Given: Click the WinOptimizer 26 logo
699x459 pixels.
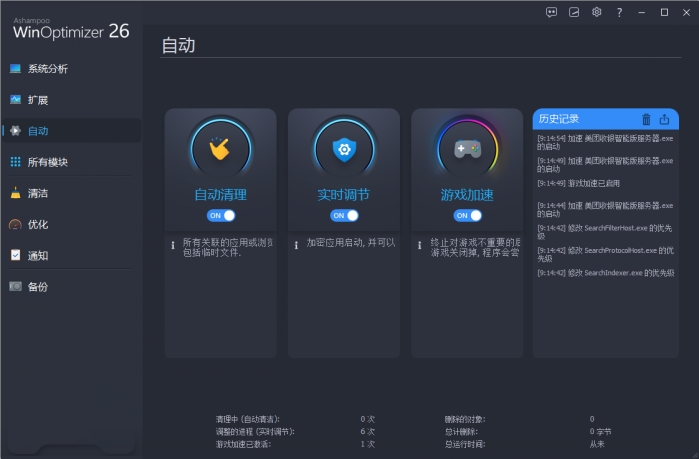Looking at the screenshot, I should (x=71, y=29).
